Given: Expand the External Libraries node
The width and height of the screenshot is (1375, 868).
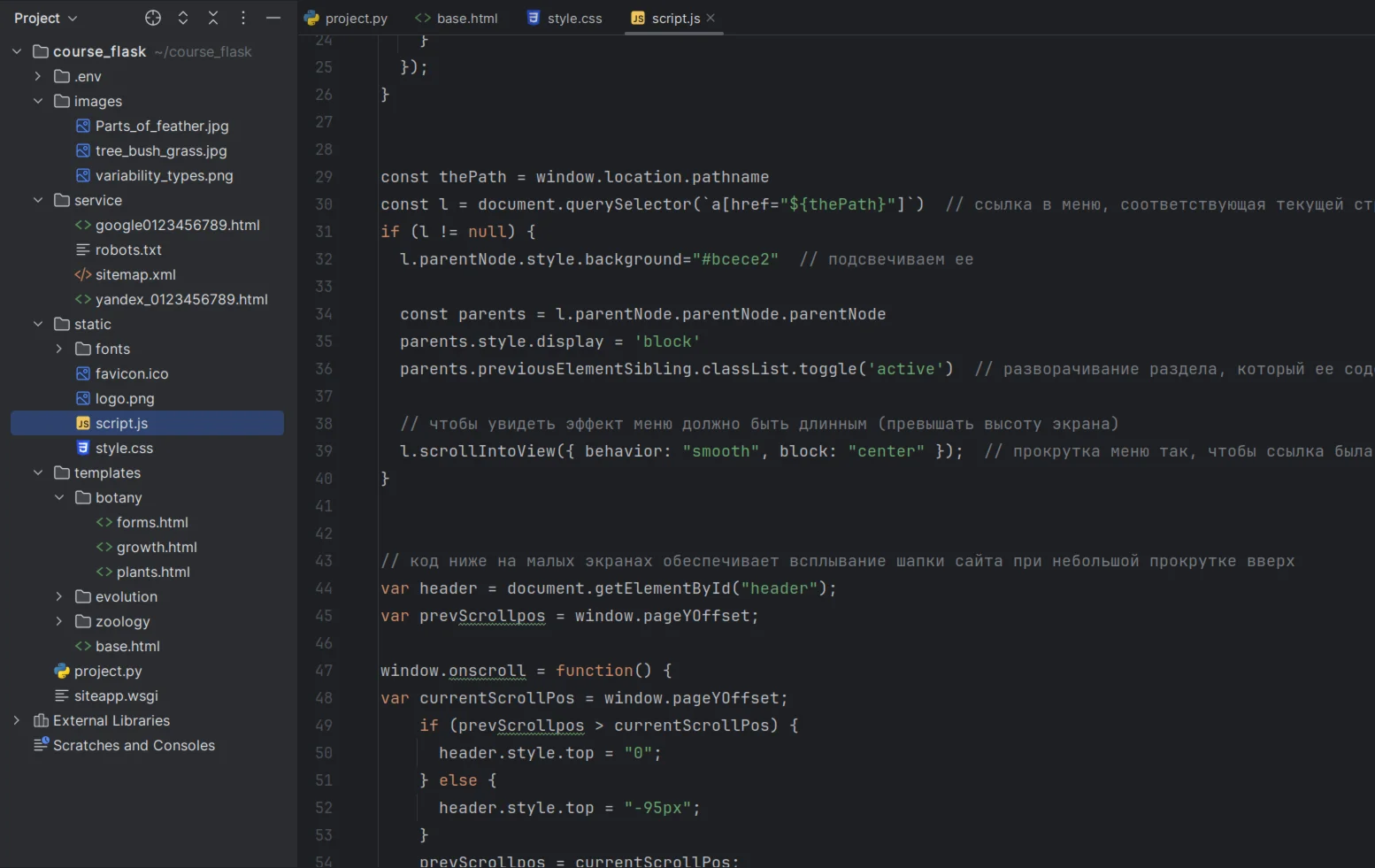Looking at the screenshot, I should pyautogui.click(x=17, y=720).
